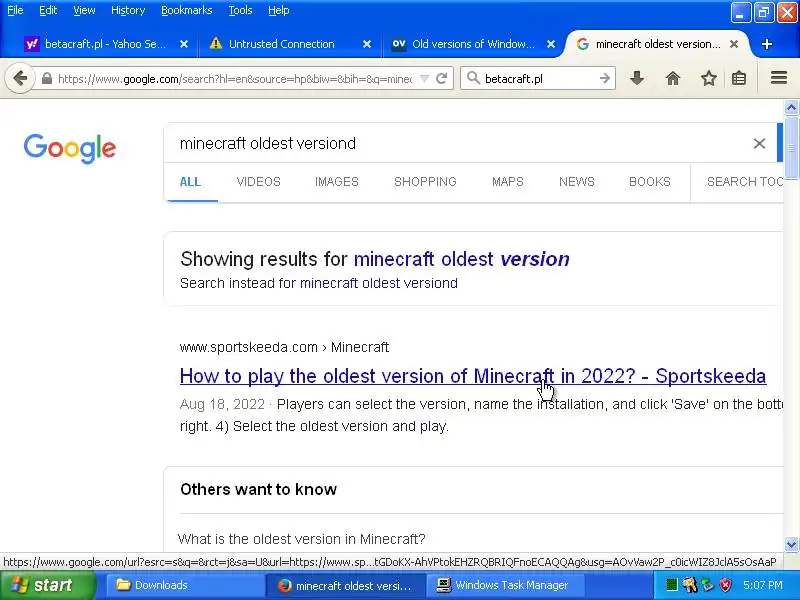Open the Windows Start button
This screenshot has height=600, width=800.
click(47, 585)
